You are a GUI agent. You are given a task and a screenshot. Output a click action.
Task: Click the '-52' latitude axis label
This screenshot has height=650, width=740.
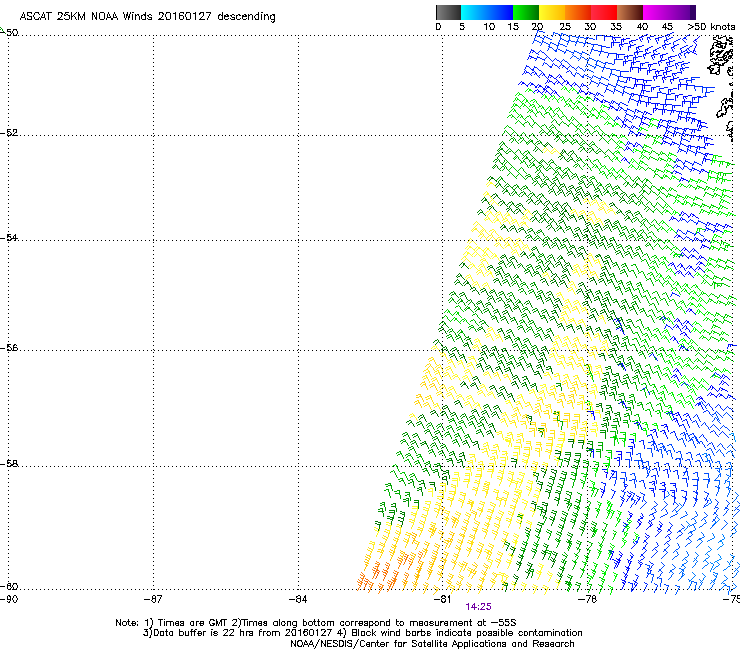click(9, 133)
